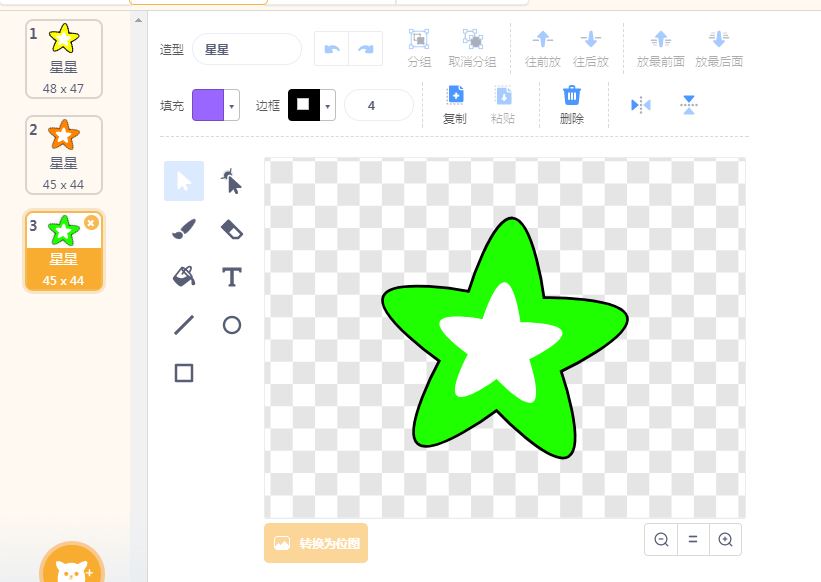The width and height of the screenshot is (821, 582).
Task: Move shape backward with 往后放
Action: (x=591, y=48)
